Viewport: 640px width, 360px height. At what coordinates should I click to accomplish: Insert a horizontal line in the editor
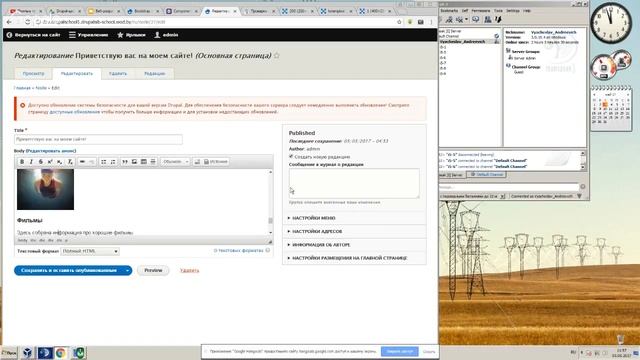click(x=153, y=162)
